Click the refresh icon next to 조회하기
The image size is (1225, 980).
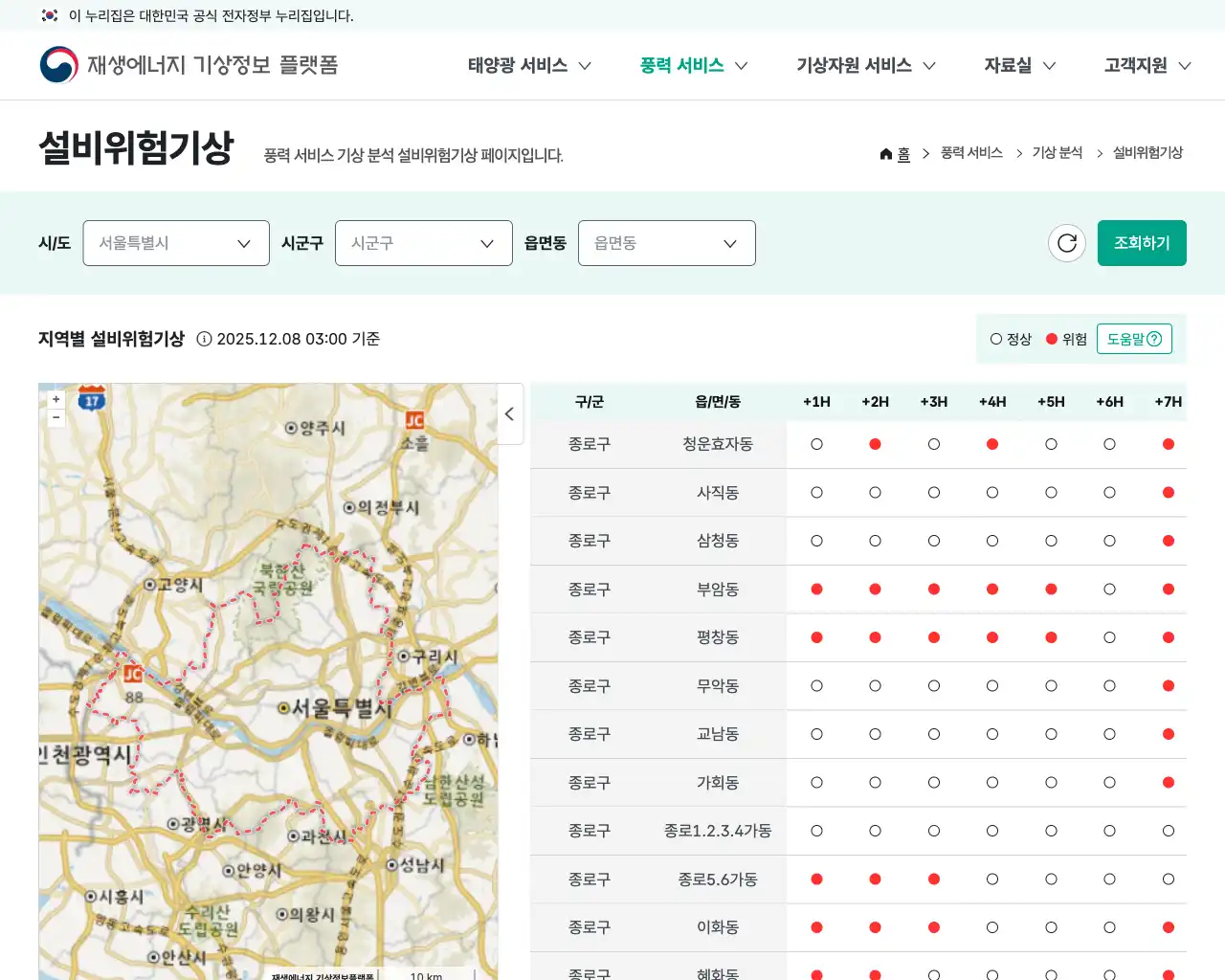pyautogui.click(x=1067, y=243)
